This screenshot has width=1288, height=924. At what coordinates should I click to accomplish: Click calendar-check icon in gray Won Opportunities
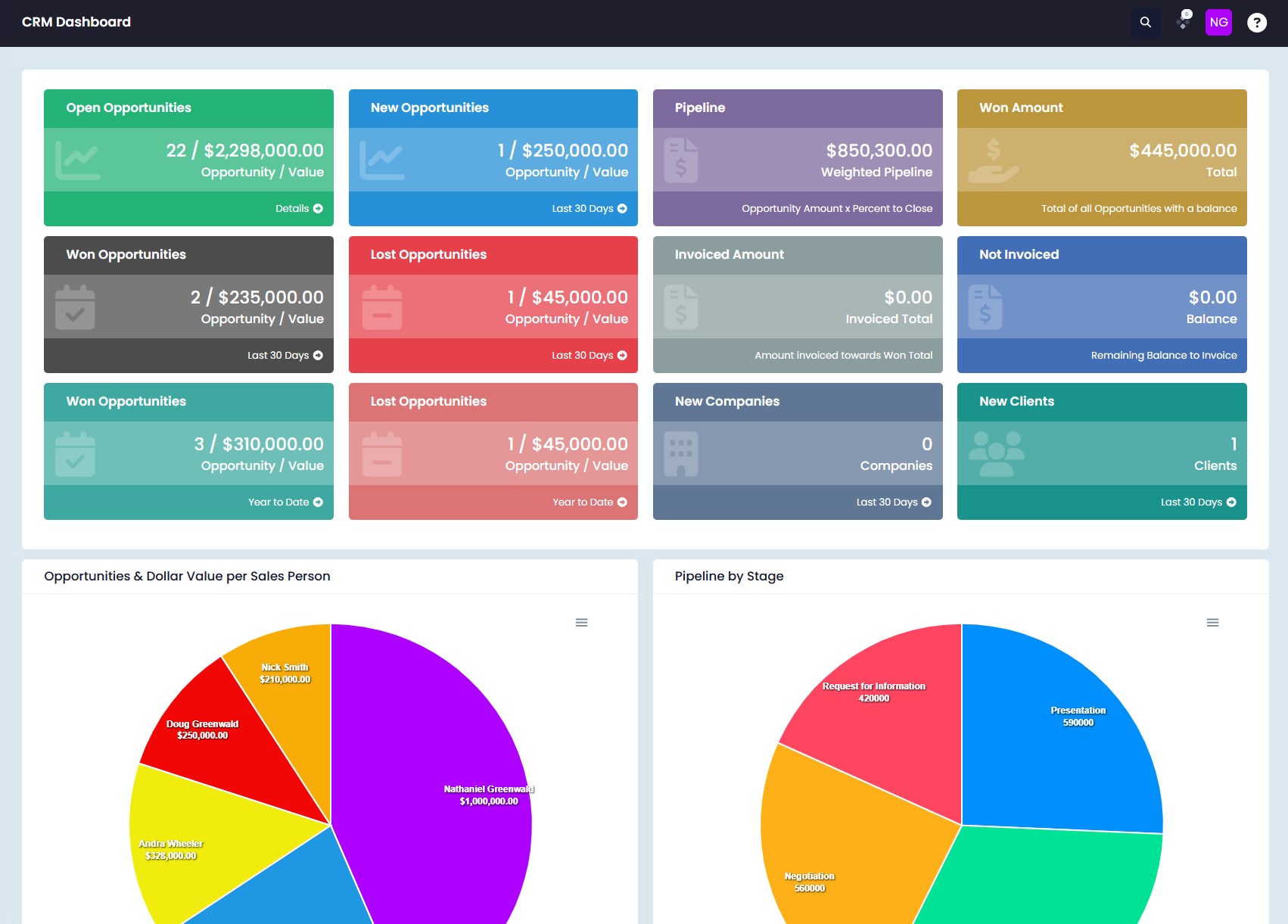pyautogui.click(x=75, y=307)
